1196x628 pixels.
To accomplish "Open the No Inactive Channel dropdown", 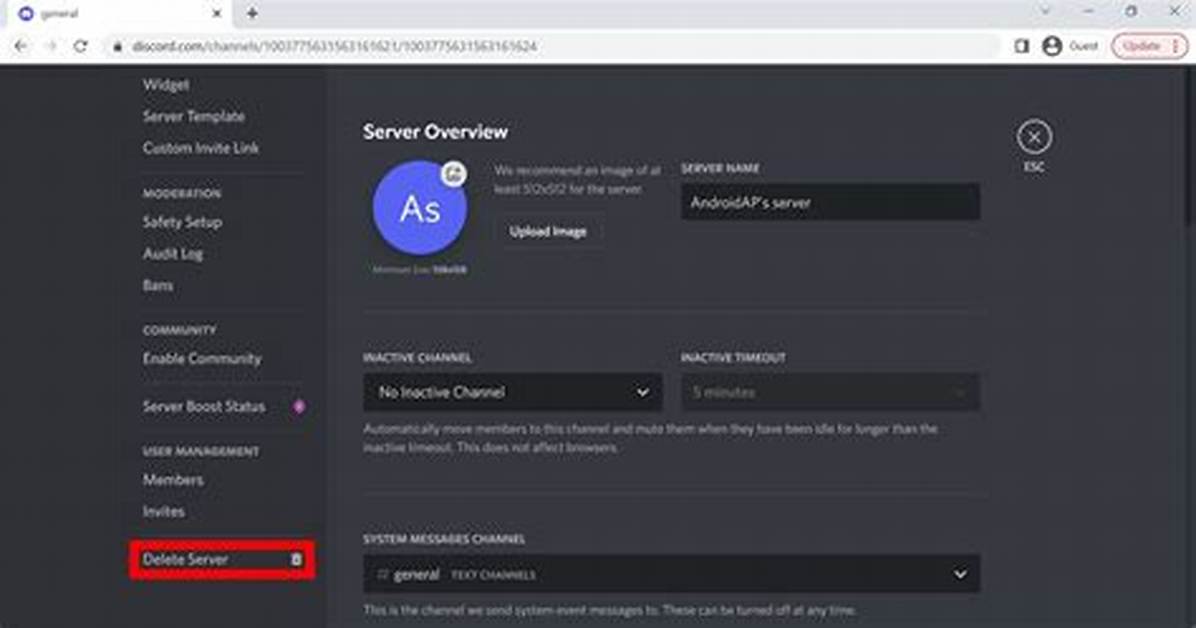I will [x=513, y=392].
